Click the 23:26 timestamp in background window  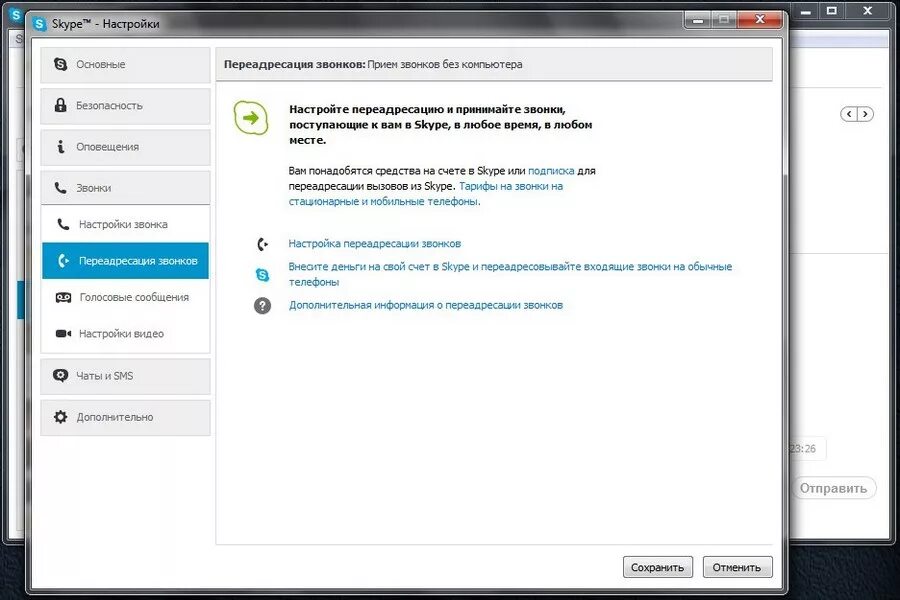point(802,448)
